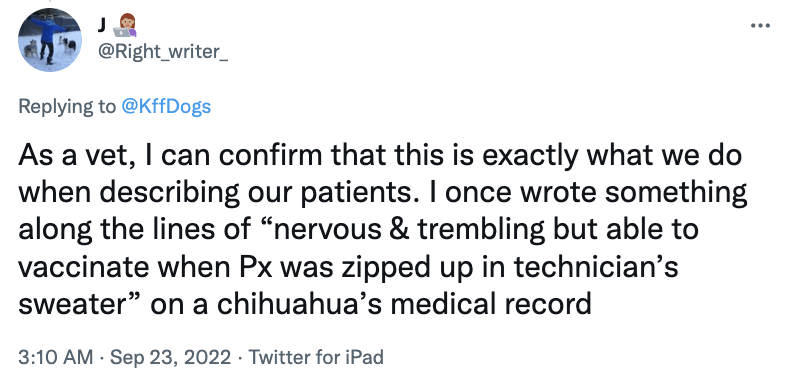Open the 3:10 AM timestamp permalink

(56, 357)
